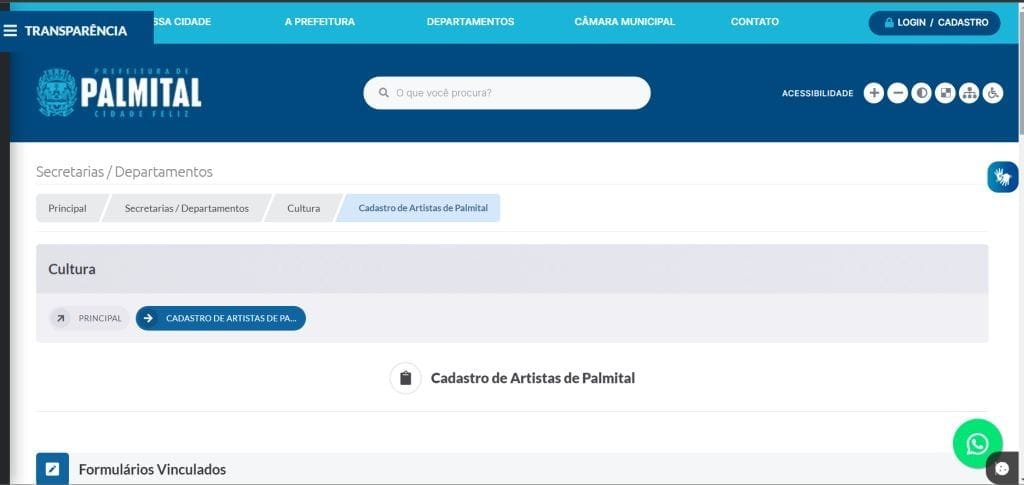Go to Principal in the breadcrumb
This screenshot has height=485, width=1024.
67,208
